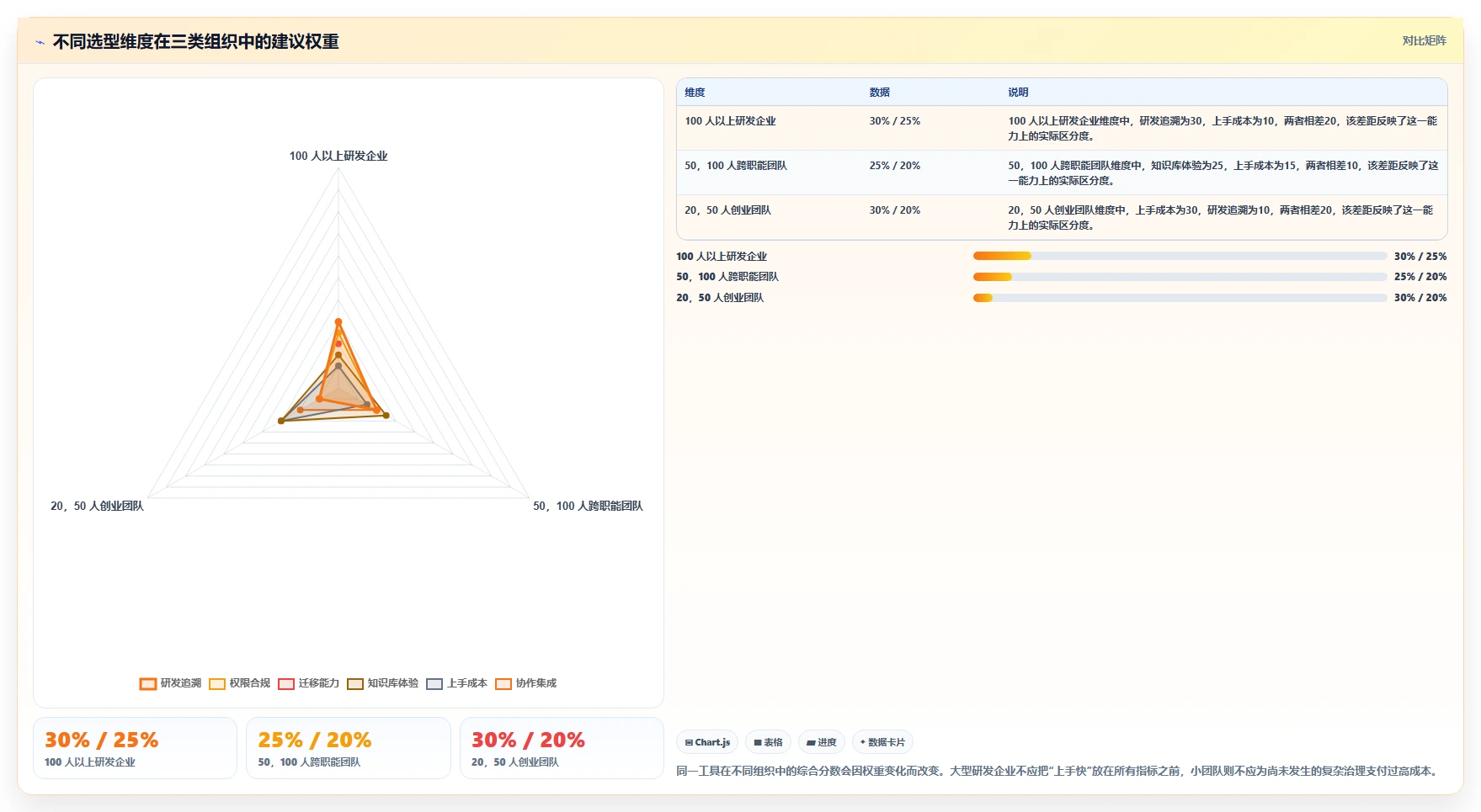Screen dimensions: 1481x812
Task: Toggle the 知识库体验 legend series
Action: (382, 683)
